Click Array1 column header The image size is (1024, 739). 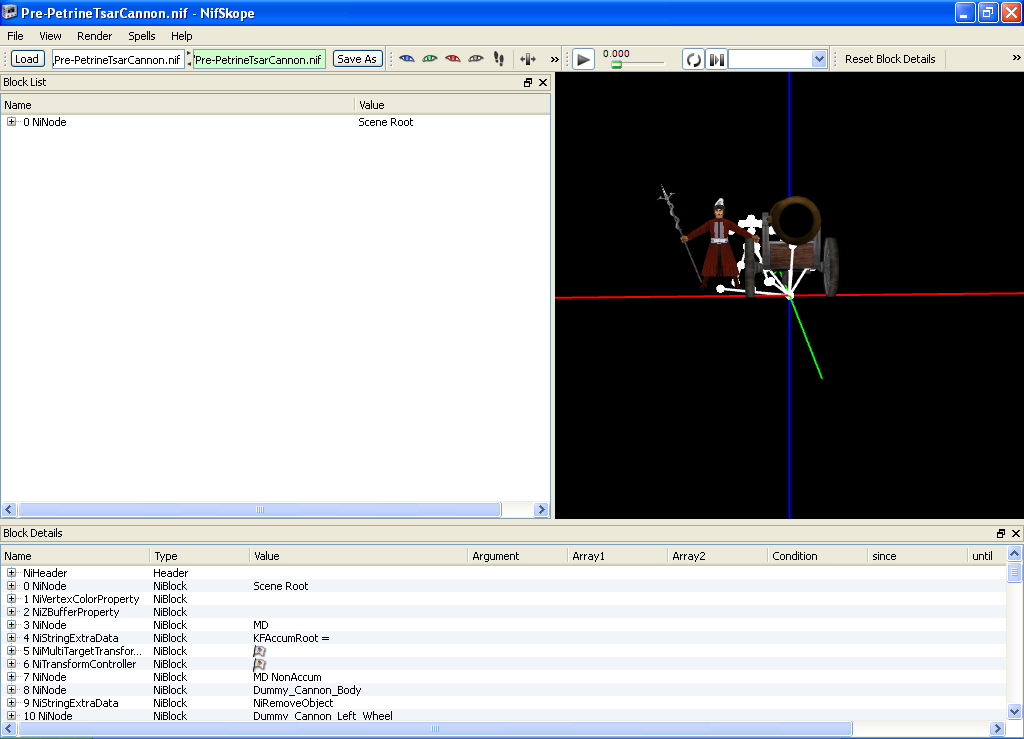coord(618,556)
